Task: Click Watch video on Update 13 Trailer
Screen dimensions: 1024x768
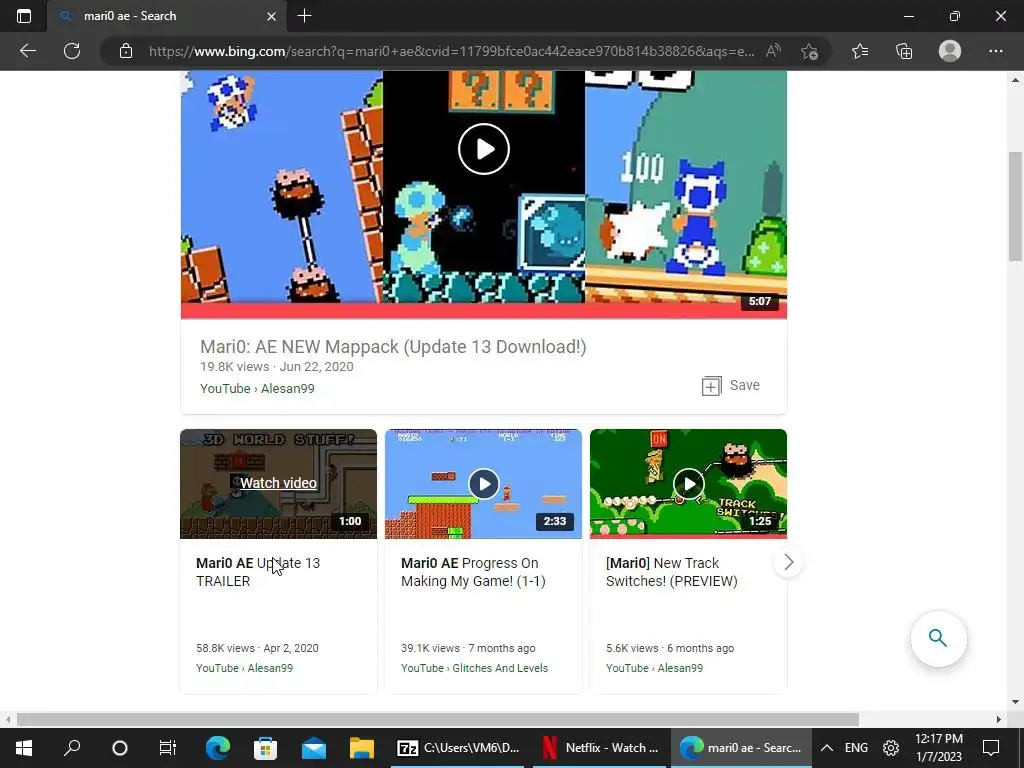Action: pyautogui.click(x=278, y=483)
